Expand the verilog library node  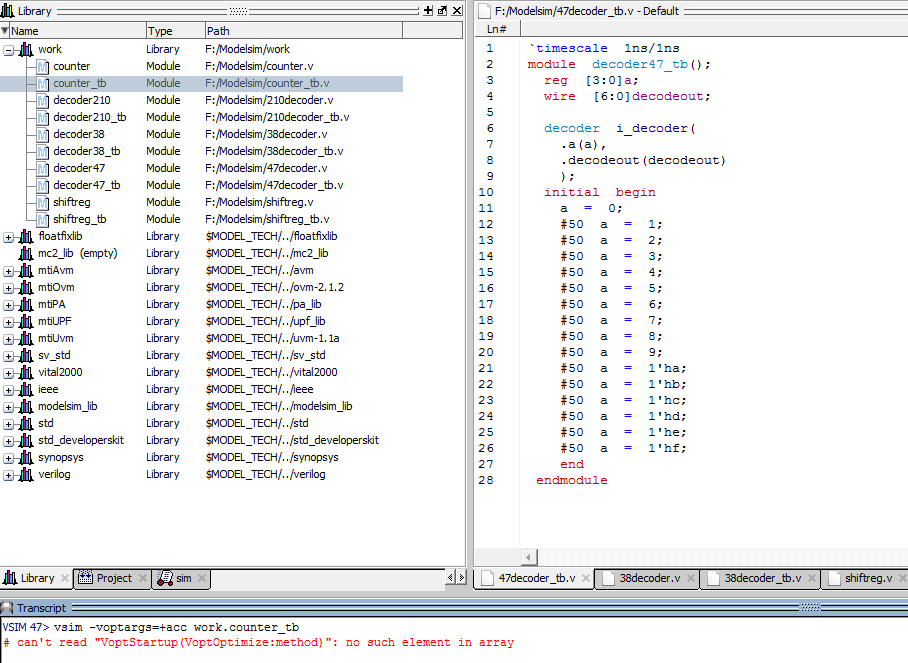(9, 474)
